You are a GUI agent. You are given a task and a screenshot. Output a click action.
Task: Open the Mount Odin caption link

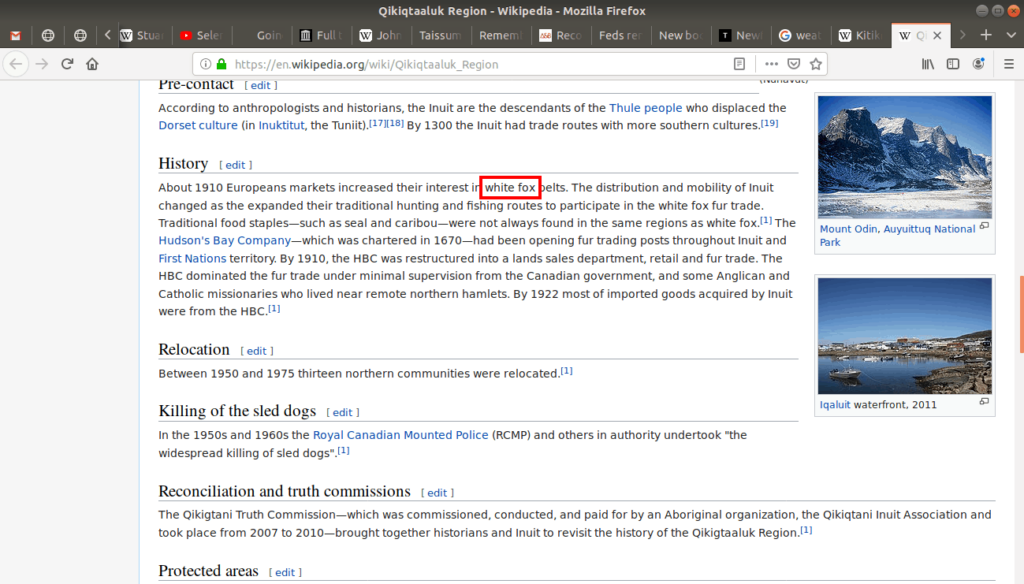(848, 229)
